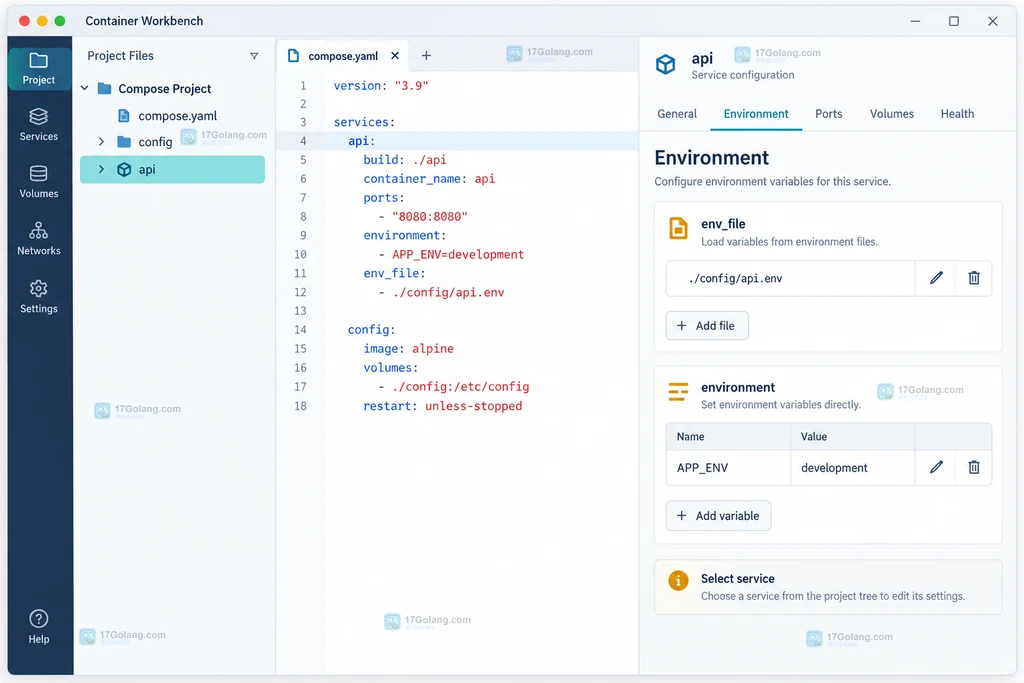Click the development value cell
This screenshot has width=1024, height=683.
852,468
